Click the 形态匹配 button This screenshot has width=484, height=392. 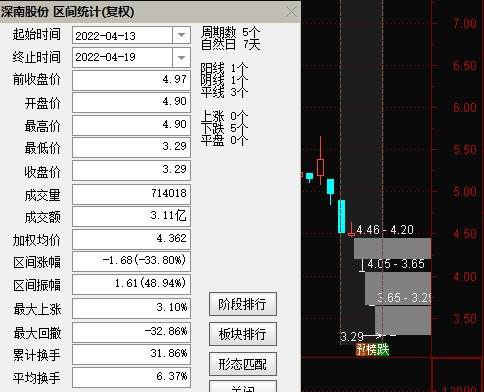243,364
